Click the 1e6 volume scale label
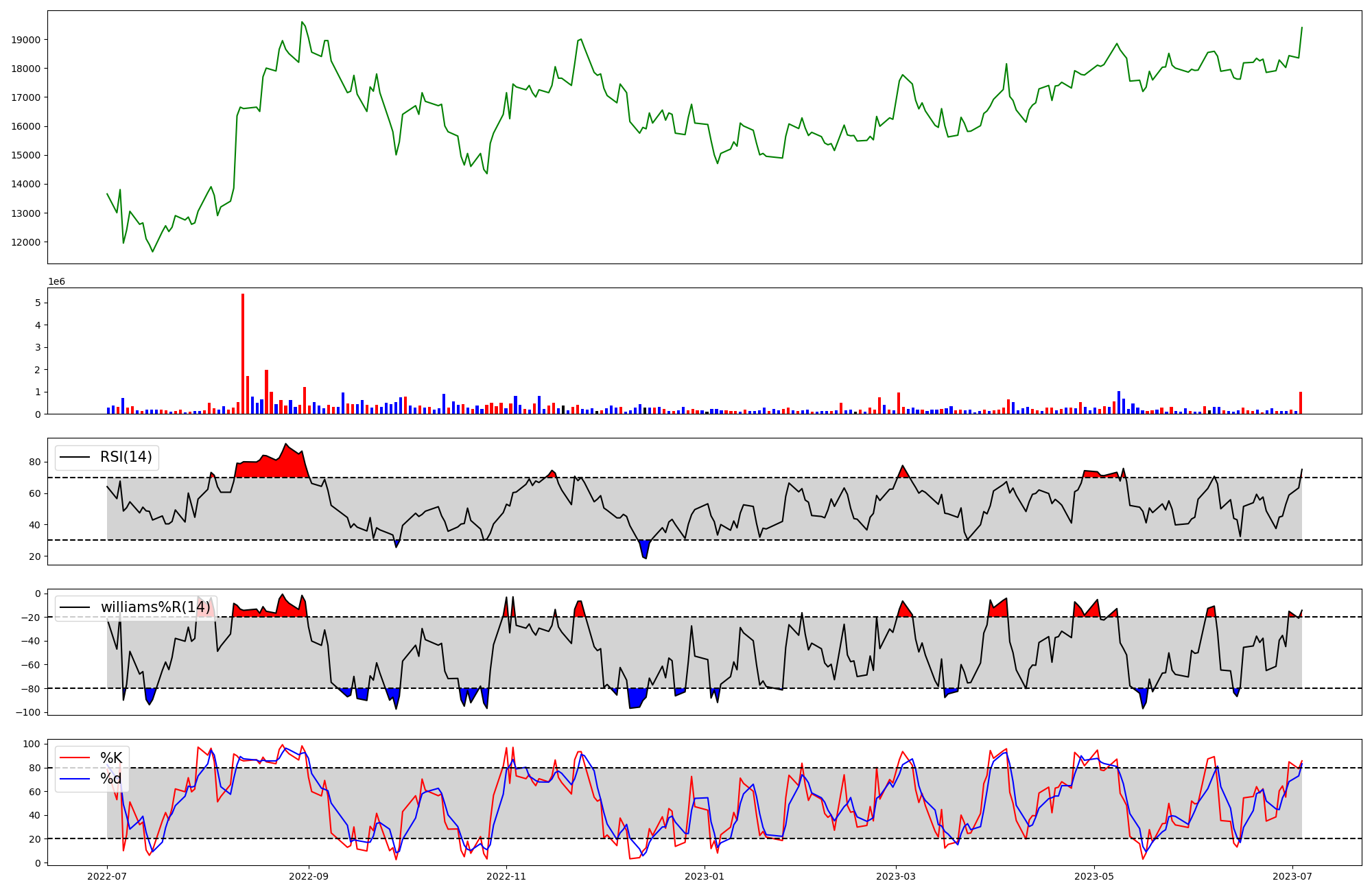 tap(56, 282)
